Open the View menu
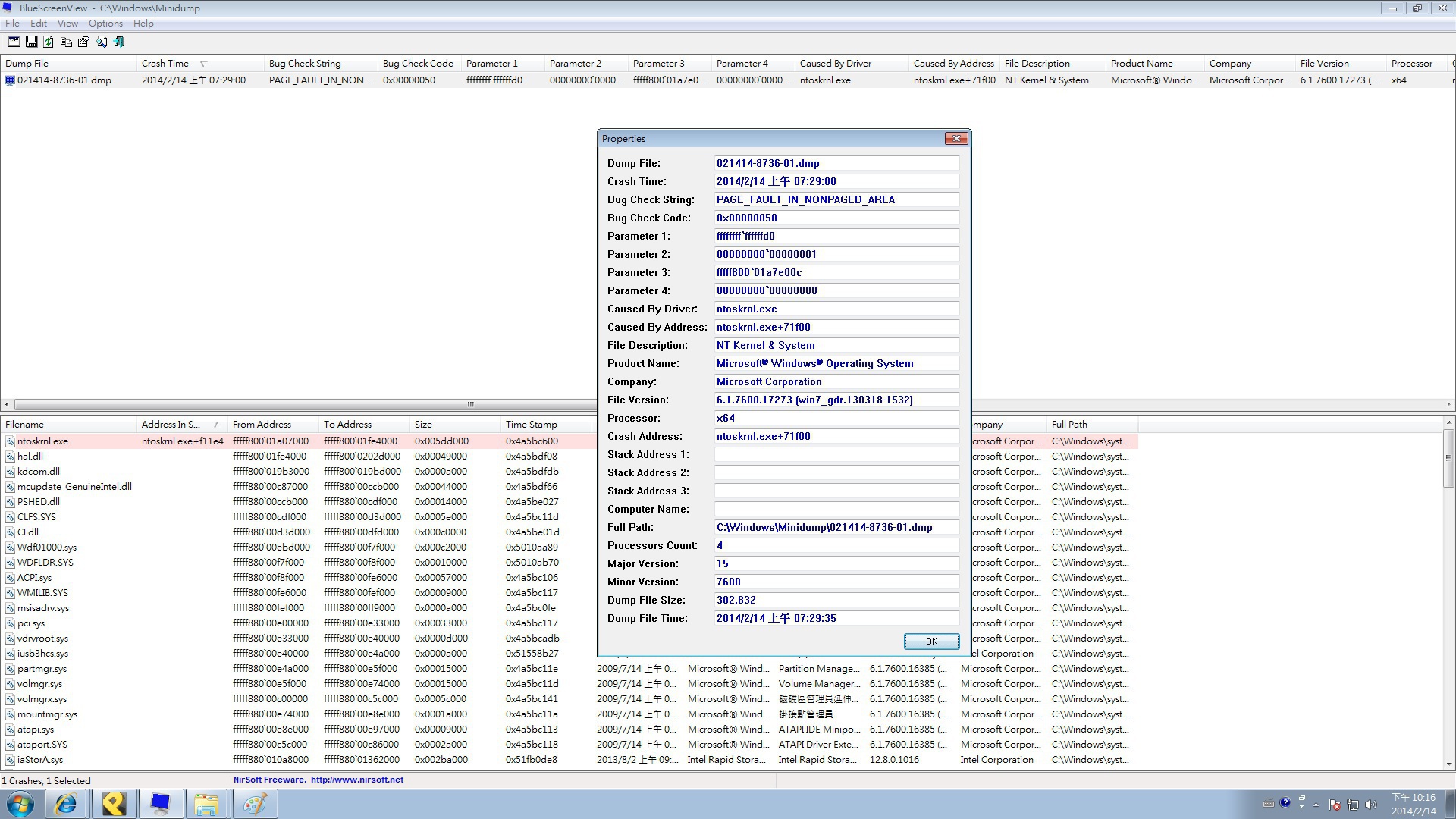Image resolution: width=1456 pixels, height=819 pixels. point(67,24)
